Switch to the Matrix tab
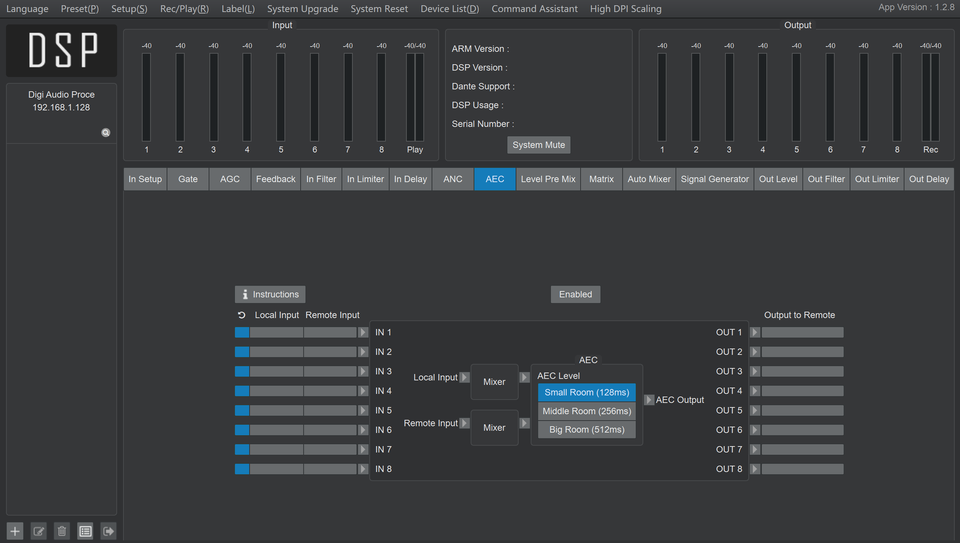This screenshot has height=543, width=960. [601, 180]
